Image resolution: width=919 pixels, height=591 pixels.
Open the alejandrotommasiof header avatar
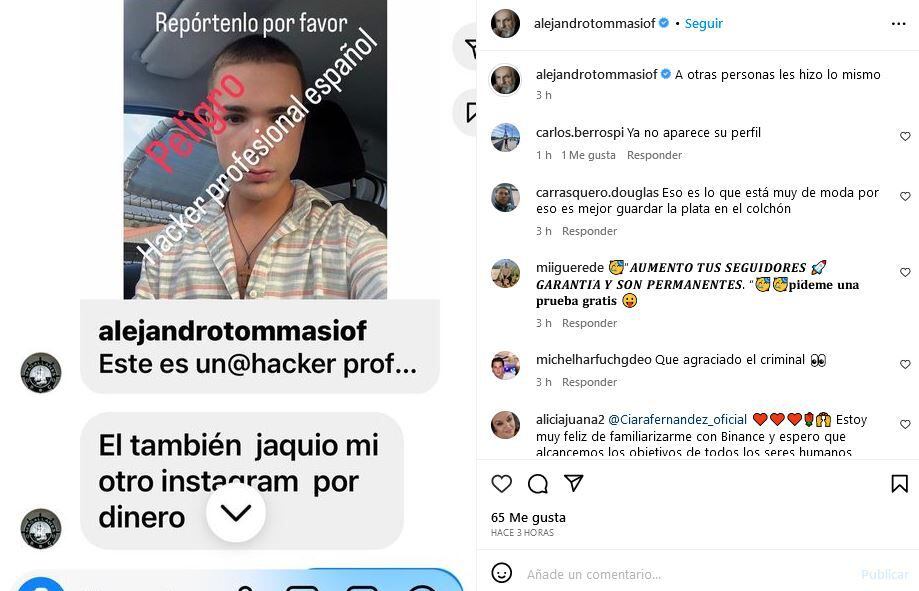pyautogui.click(x=505, y=23)
